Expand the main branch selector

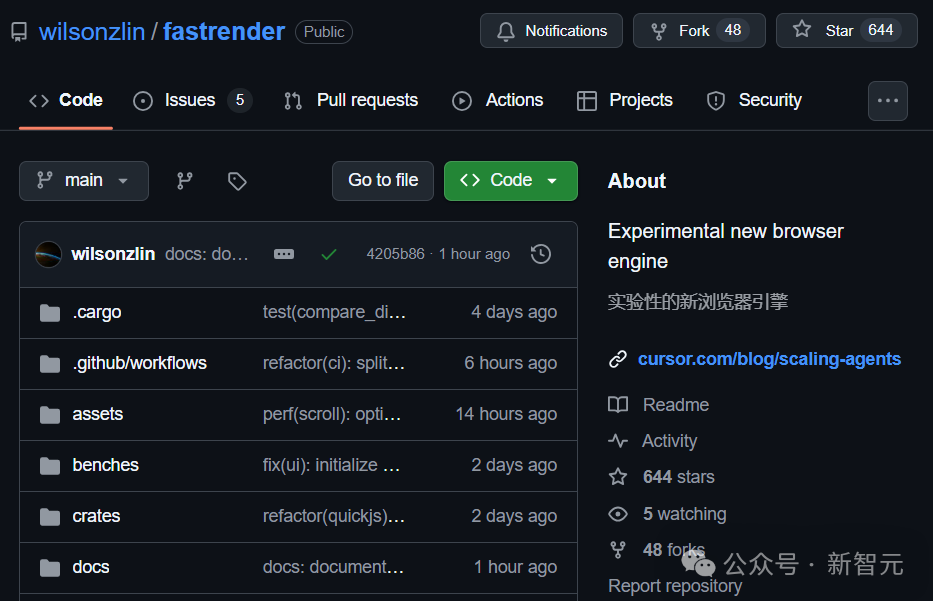(x=84, y=181)
